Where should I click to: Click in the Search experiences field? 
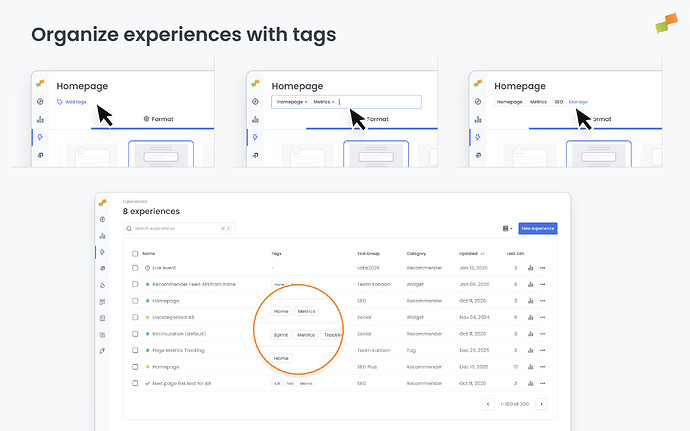[175, 228]
